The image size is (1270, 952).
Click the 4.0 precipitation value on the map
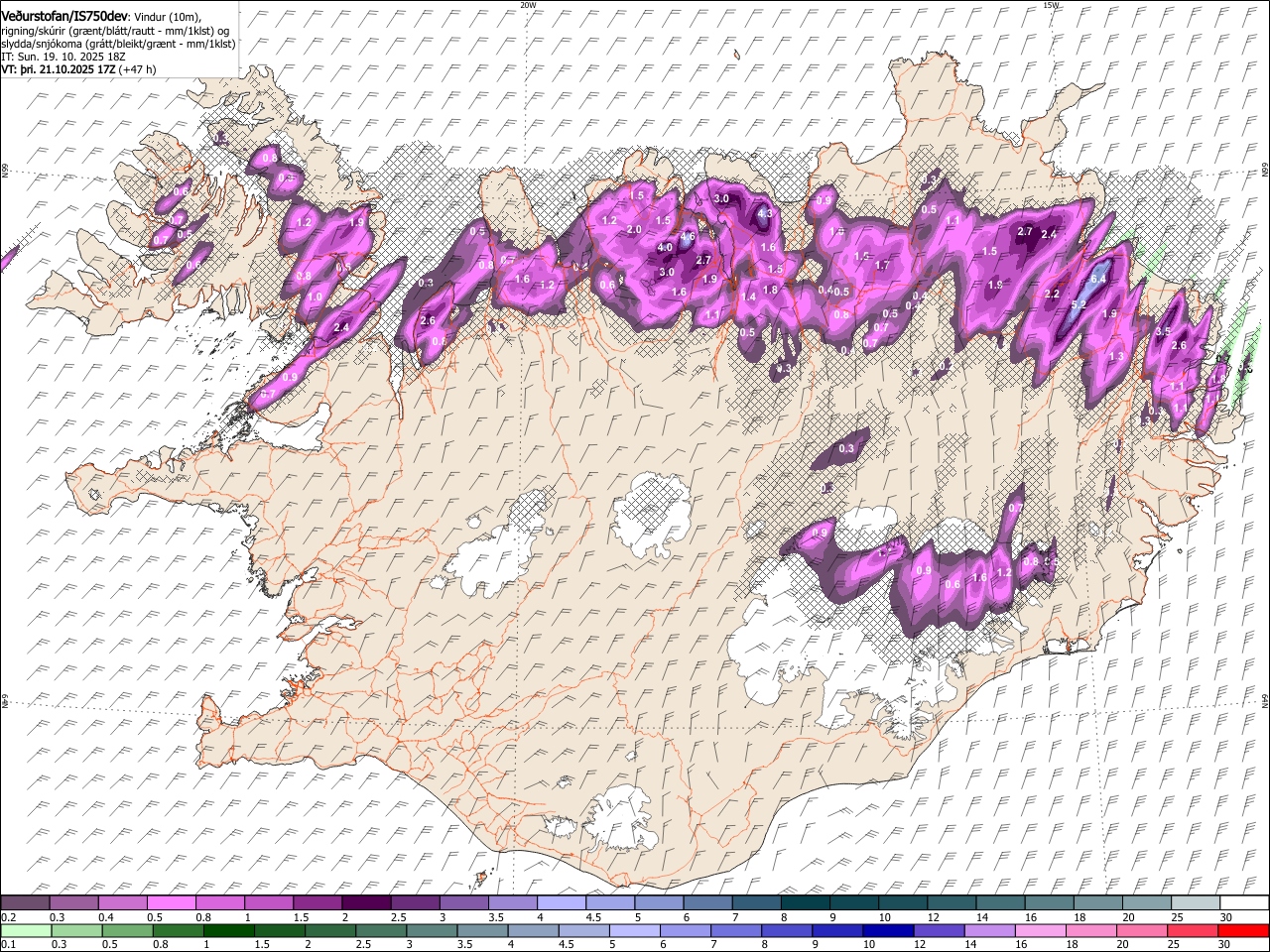click(x=665, y=247)
